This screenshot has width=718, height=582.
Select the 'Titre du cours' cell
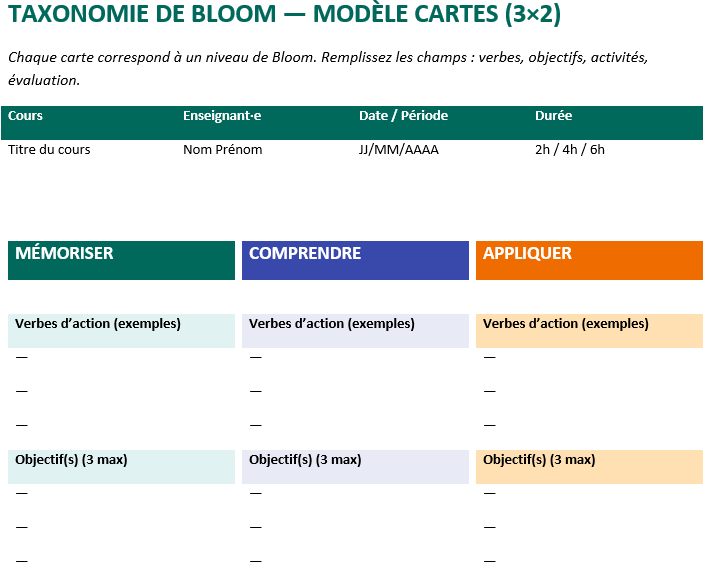tap(49, 150)
